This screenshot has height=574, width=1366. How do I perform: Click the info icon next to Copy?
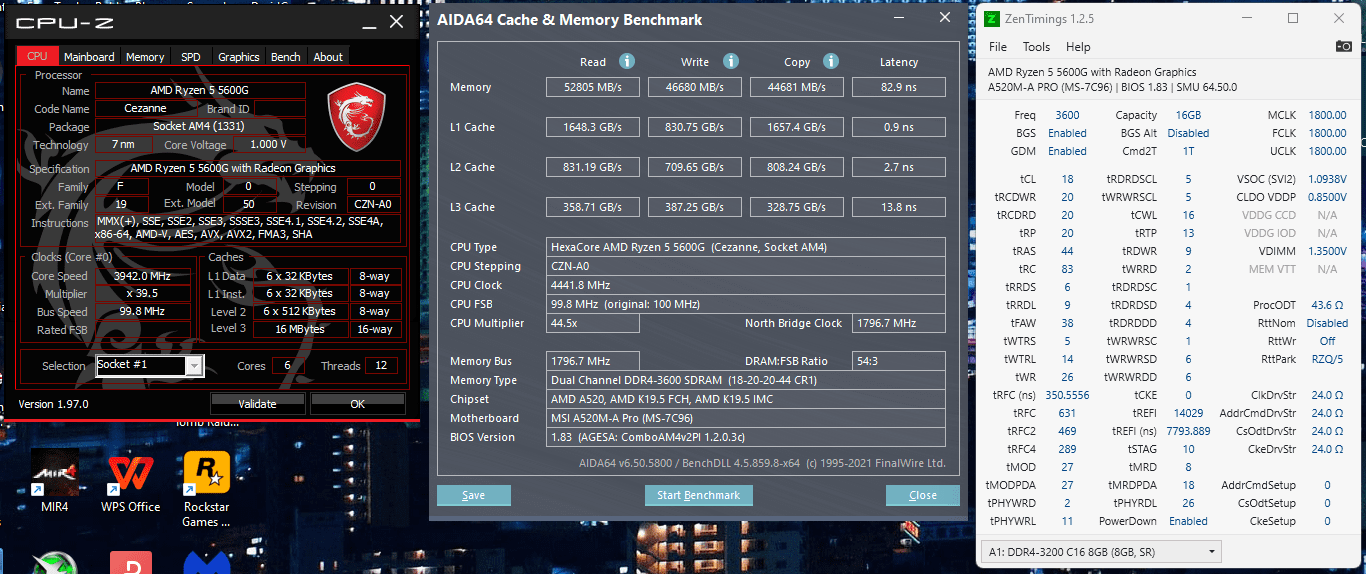tap(831, 61)
